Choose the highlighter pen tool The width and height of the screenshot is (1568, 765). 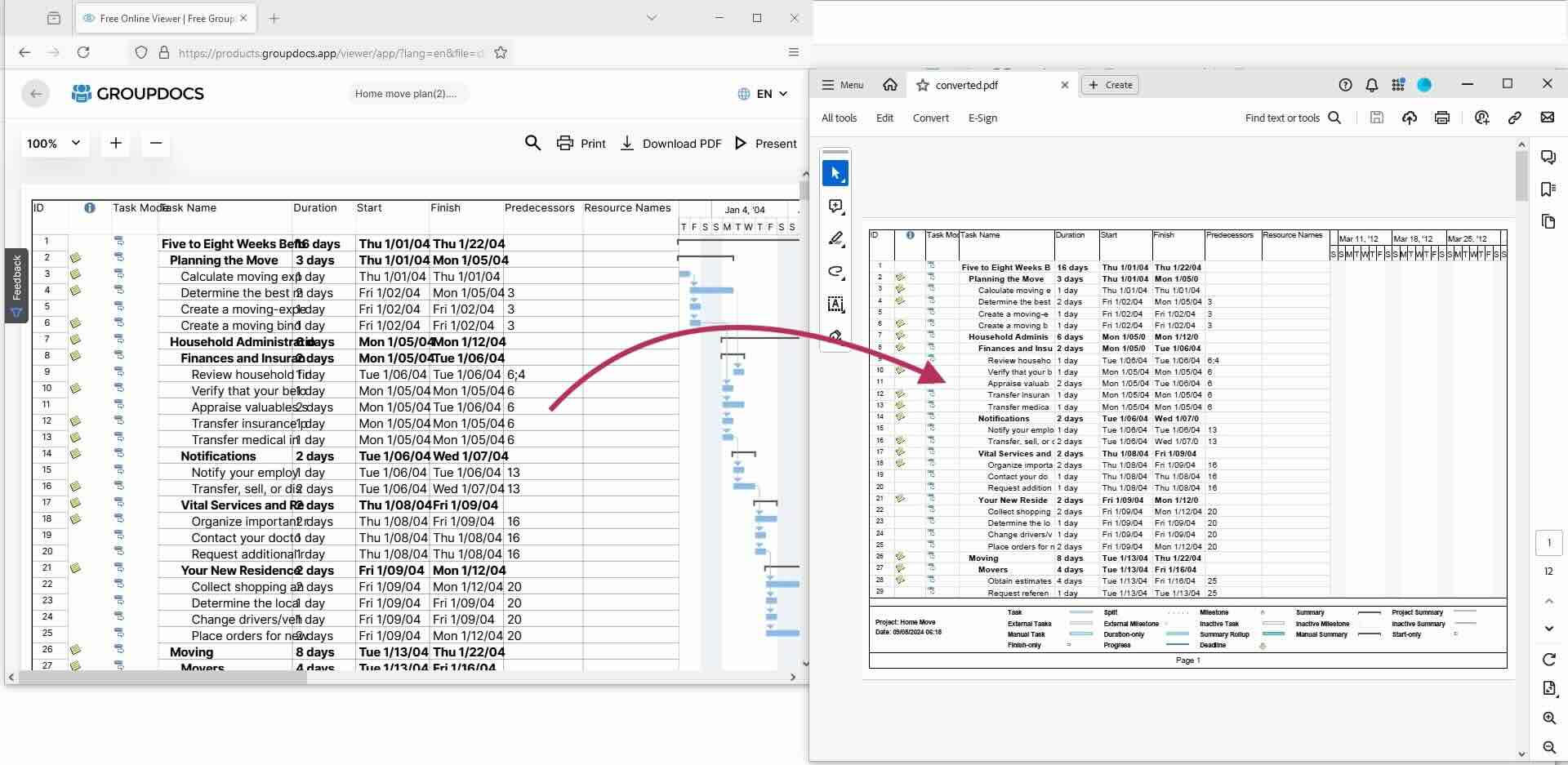[x=835, y=238]
